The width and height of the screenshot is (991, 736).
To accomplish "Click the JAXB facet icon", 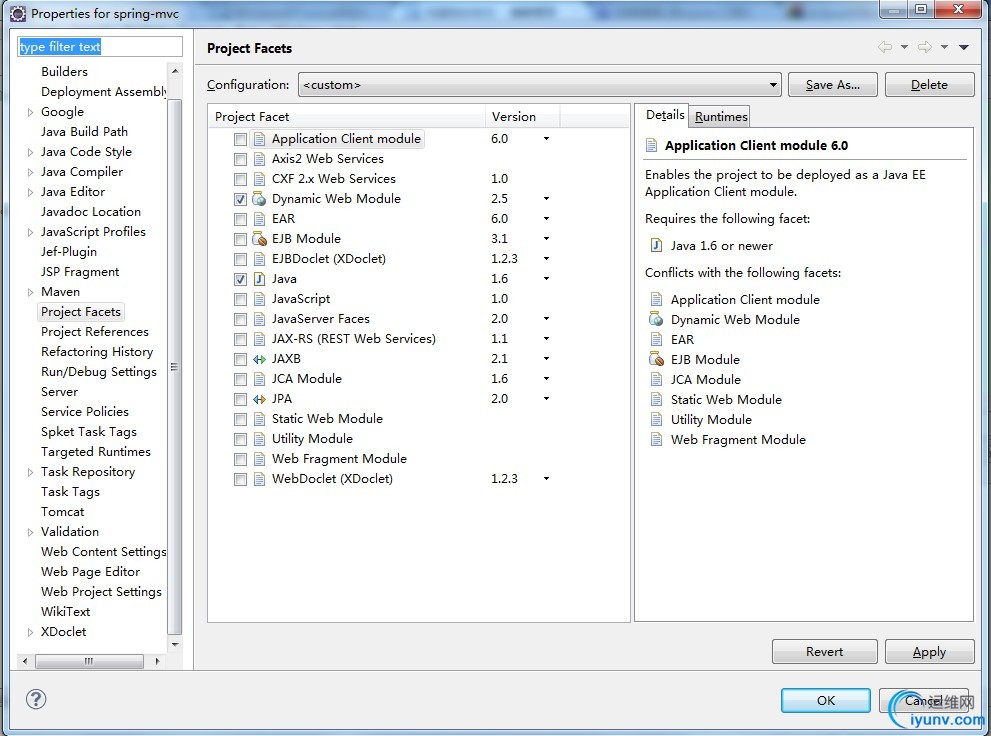I will (x=259, y=359).
